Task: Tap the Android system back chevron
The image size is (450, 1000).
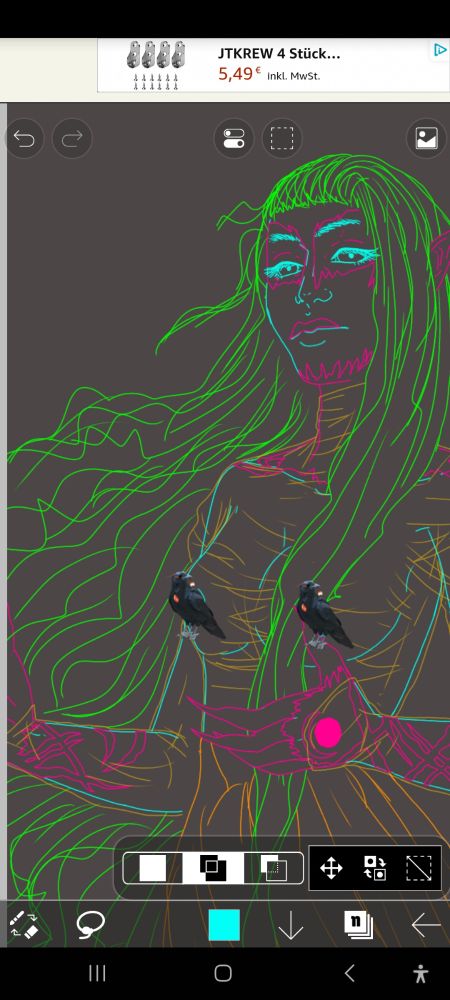Action: 349,973
